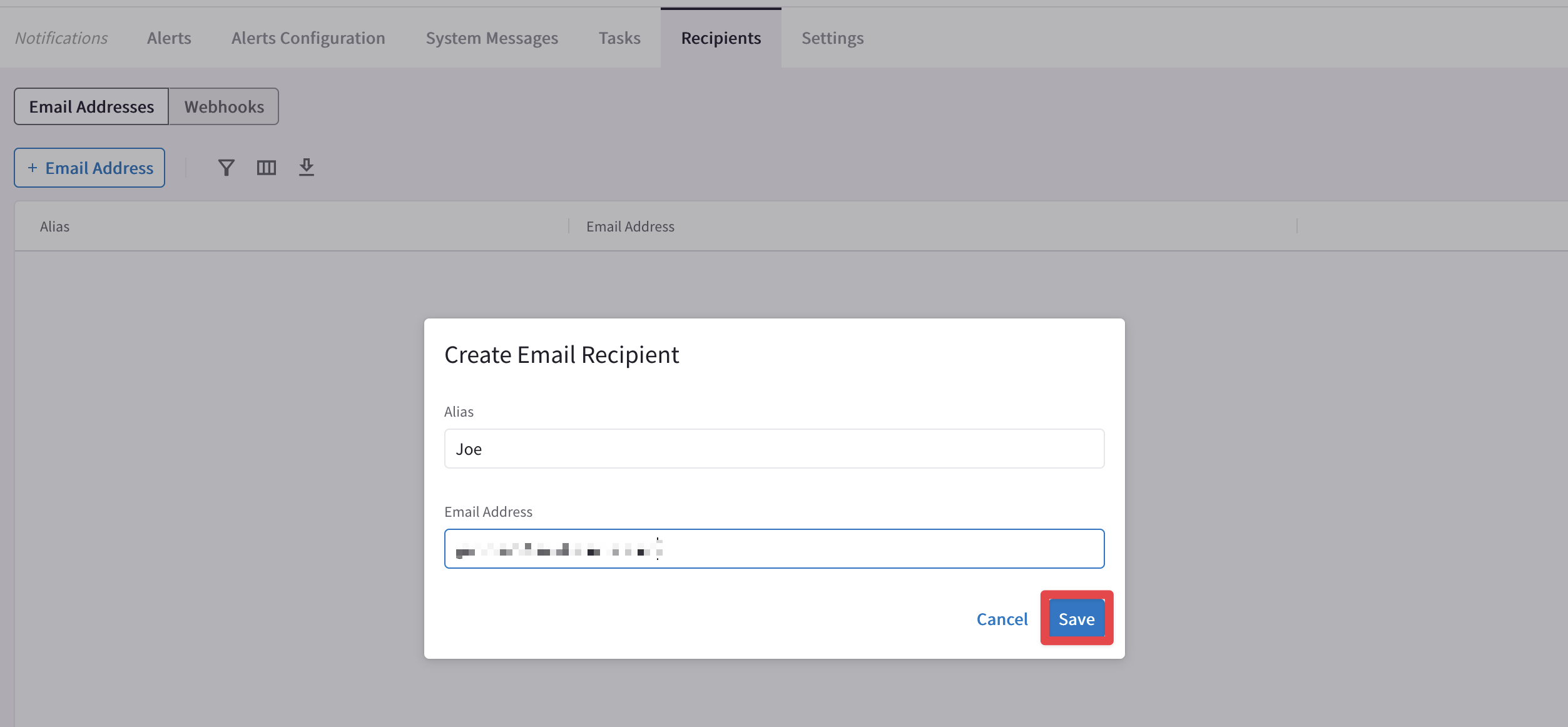Go to the System Messages tab

pyautogui.click(x=492, y=38)
